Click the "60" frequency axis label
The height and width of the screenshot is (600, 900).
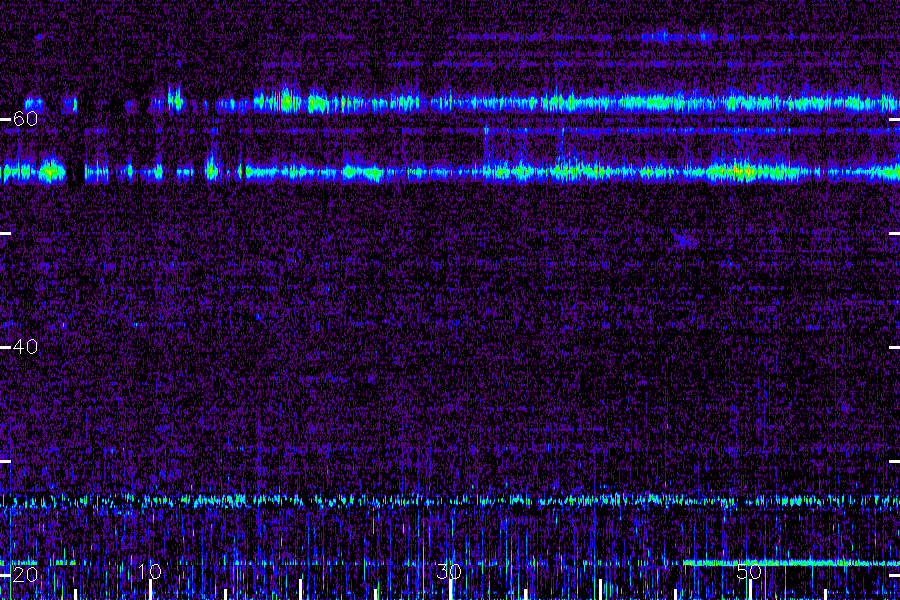click(x=25, y=119)
